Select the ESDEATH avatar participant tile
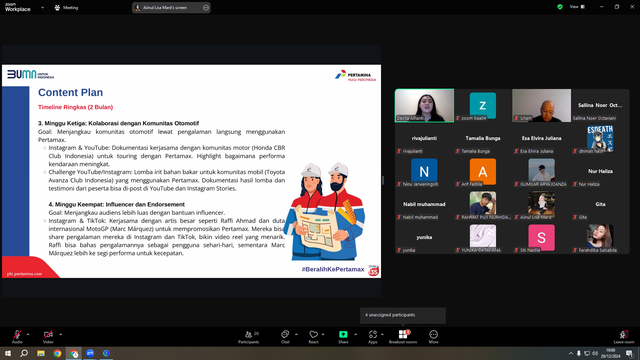Screen dimensions: 640x360 tap(600, 138)
